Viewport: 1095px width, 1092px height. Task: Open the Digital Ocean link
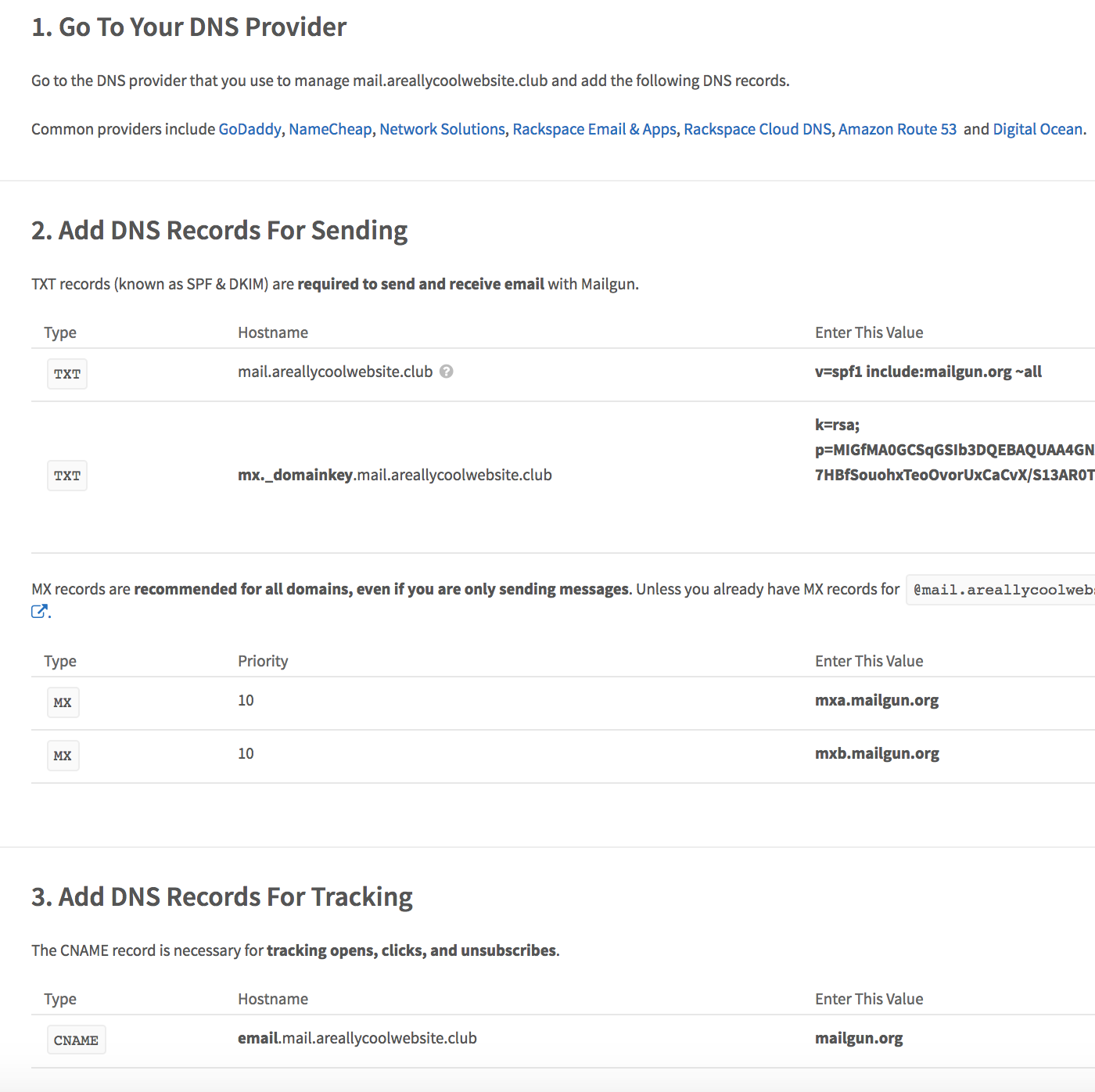1037,129
